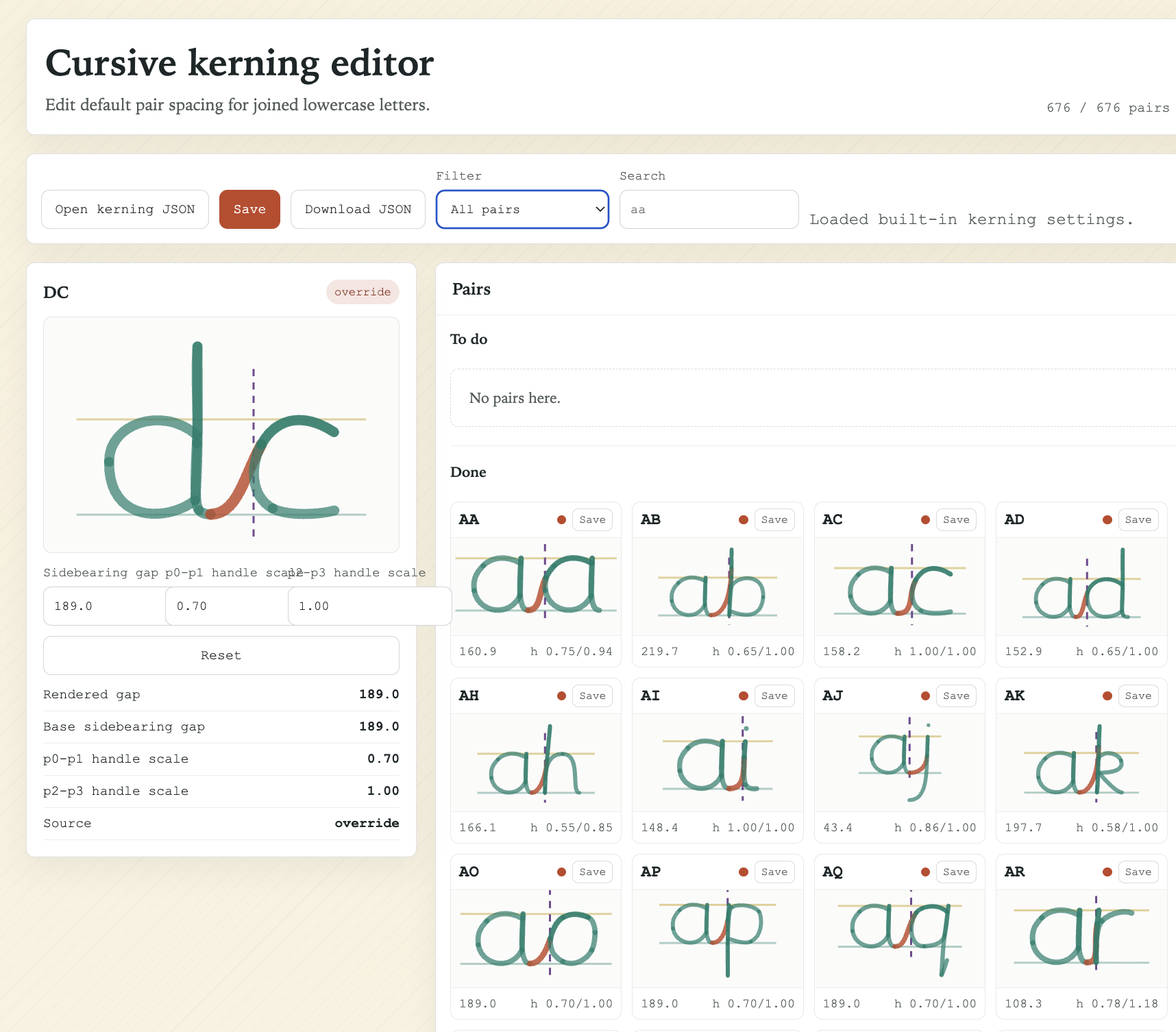Click the red status dot on AO card
Viewport: 1176px width, 1032px height.
(561, 872)
